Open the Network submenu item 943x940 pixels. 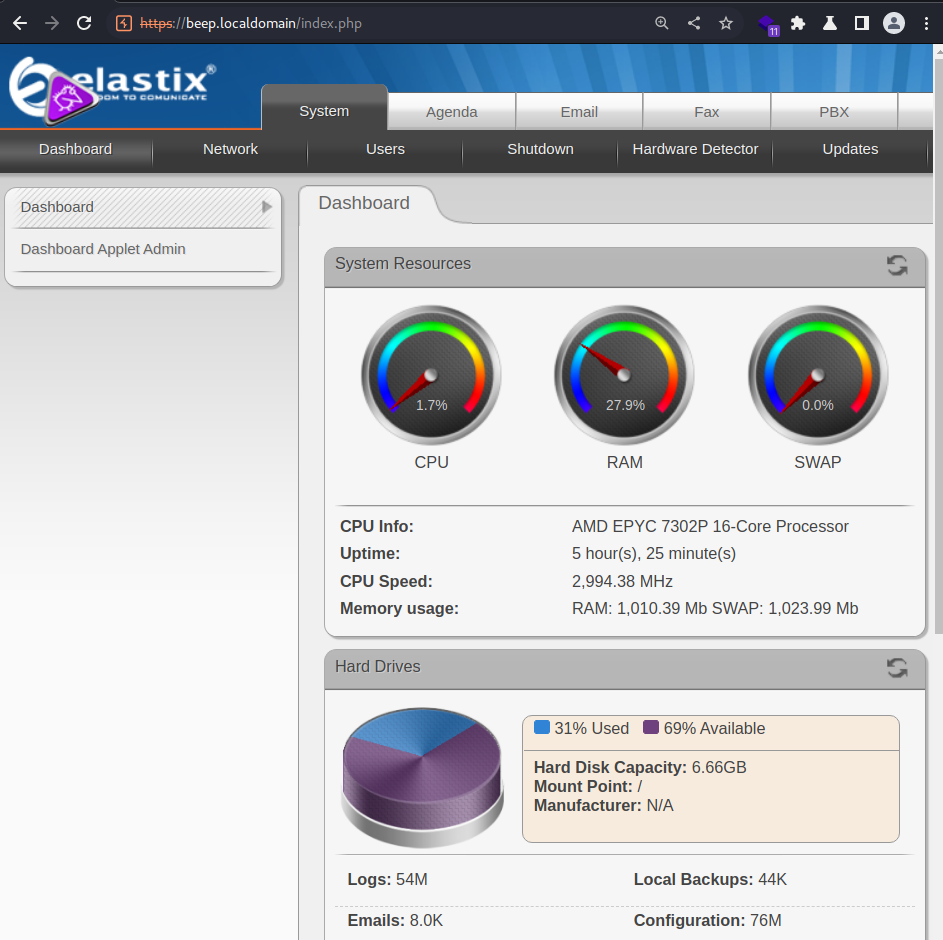230,149
